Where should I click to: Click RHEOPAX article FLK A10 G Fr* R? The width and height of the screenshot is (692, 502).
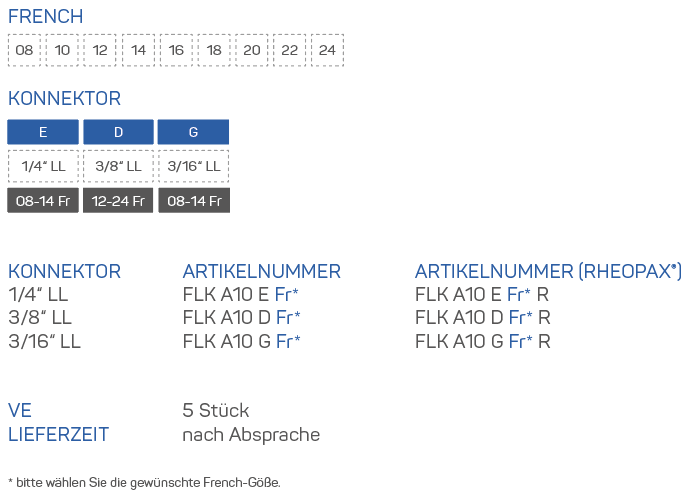[x=482, y=341]
